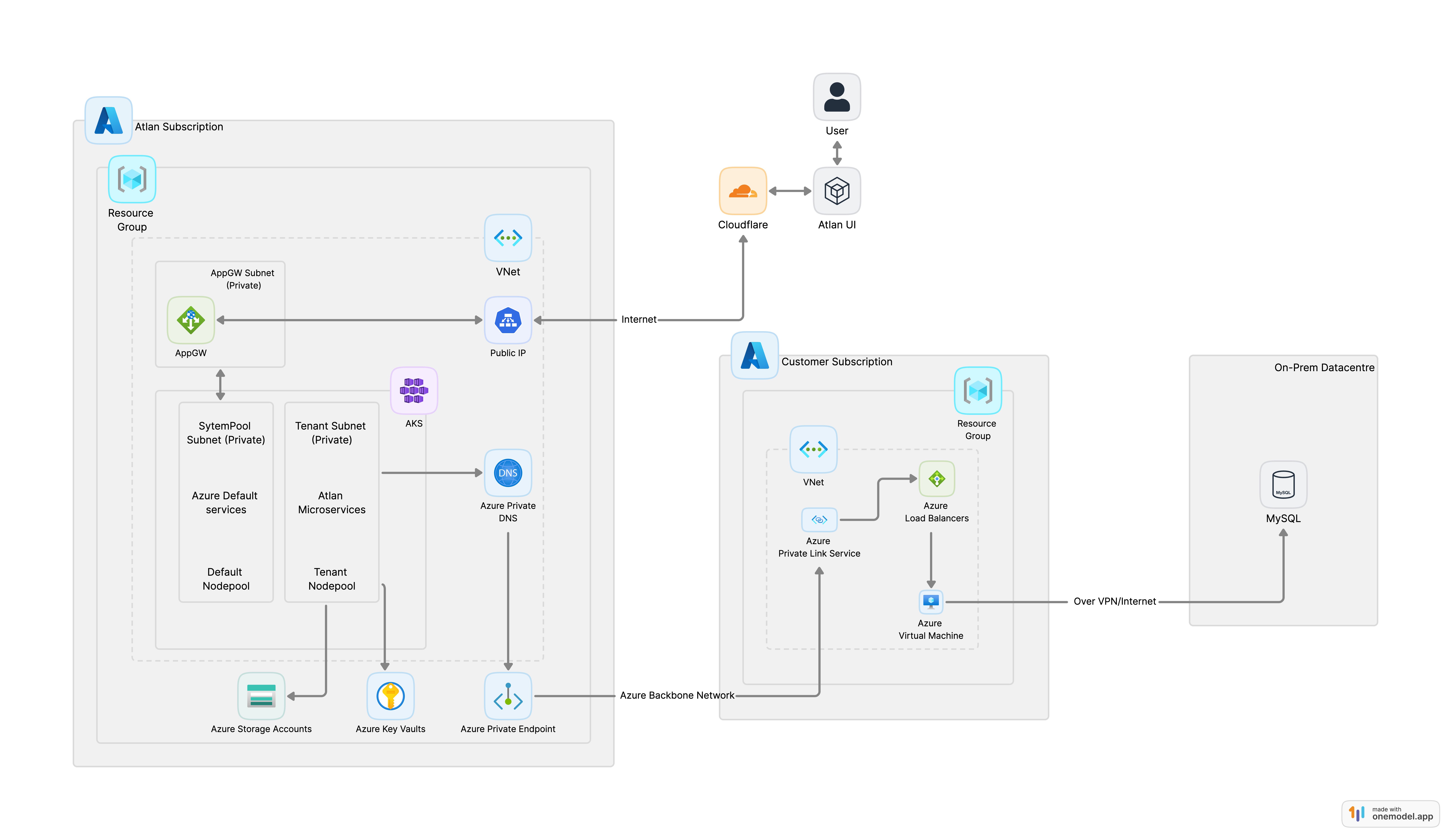Viewport: 1451px width, 840px height.
Task: Select the Azure Backbone Network label
Action: tap(677, 696)
